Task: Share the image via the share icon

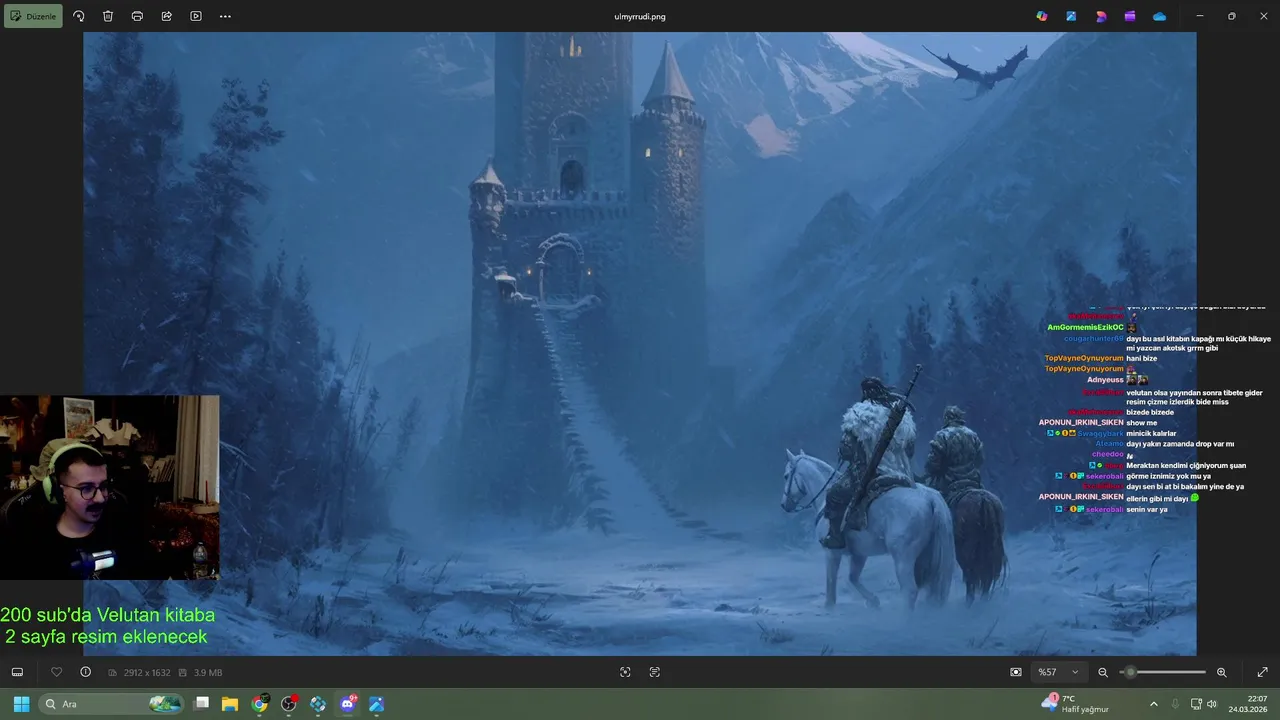Action: tap(166, 16)
